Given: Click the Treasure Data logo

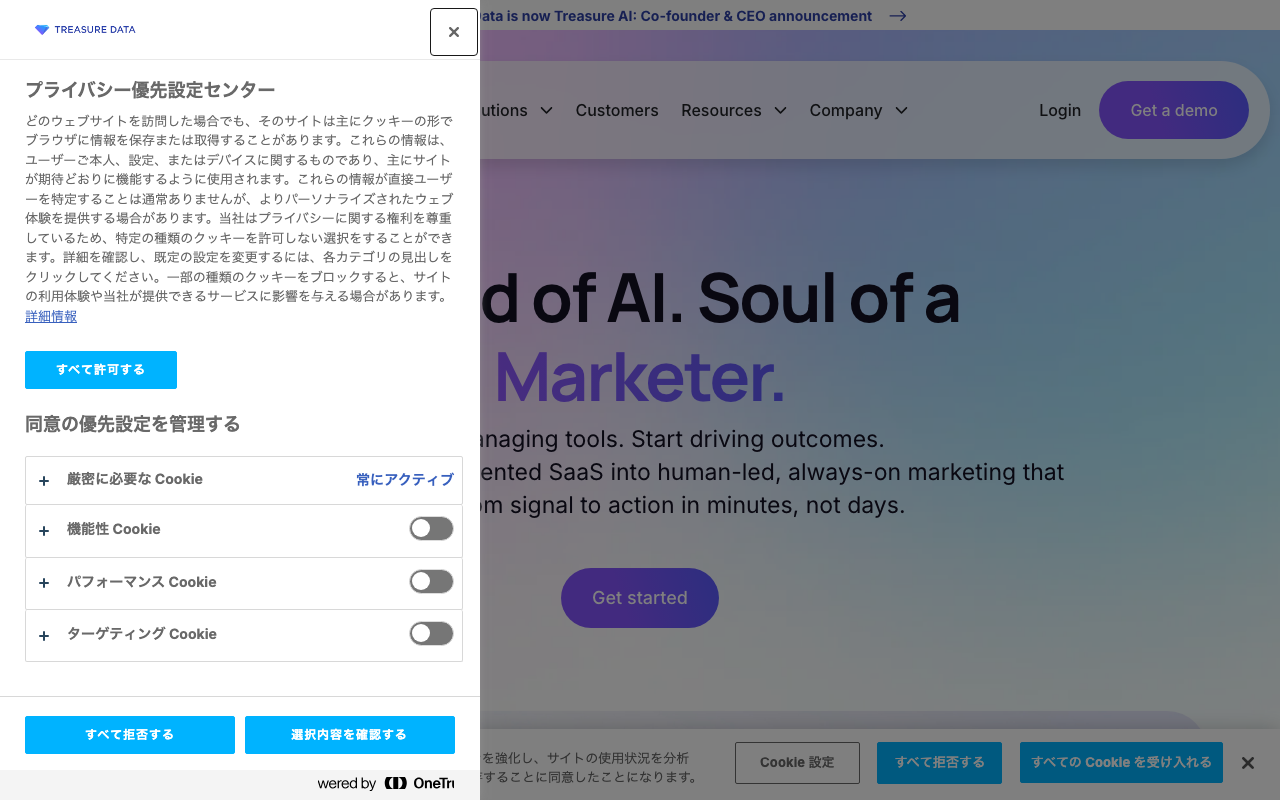Looking at the screenshot, I should (85, 30).
